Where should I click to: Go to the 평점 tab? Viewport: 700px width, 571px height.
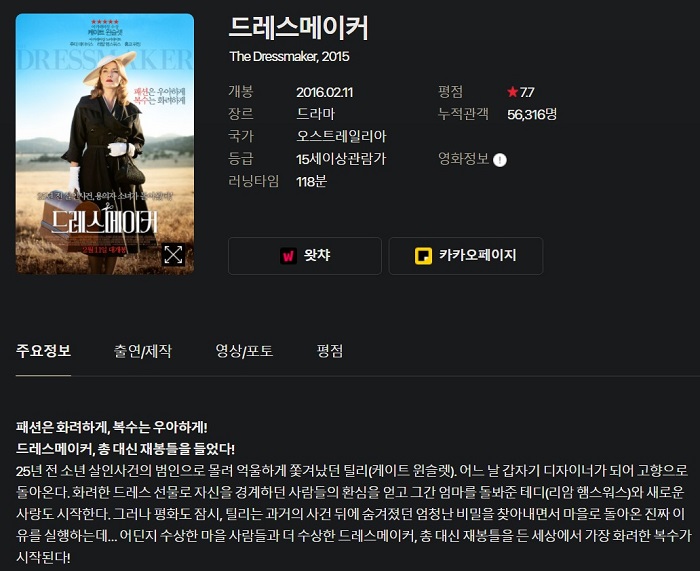tap(329, 351)
